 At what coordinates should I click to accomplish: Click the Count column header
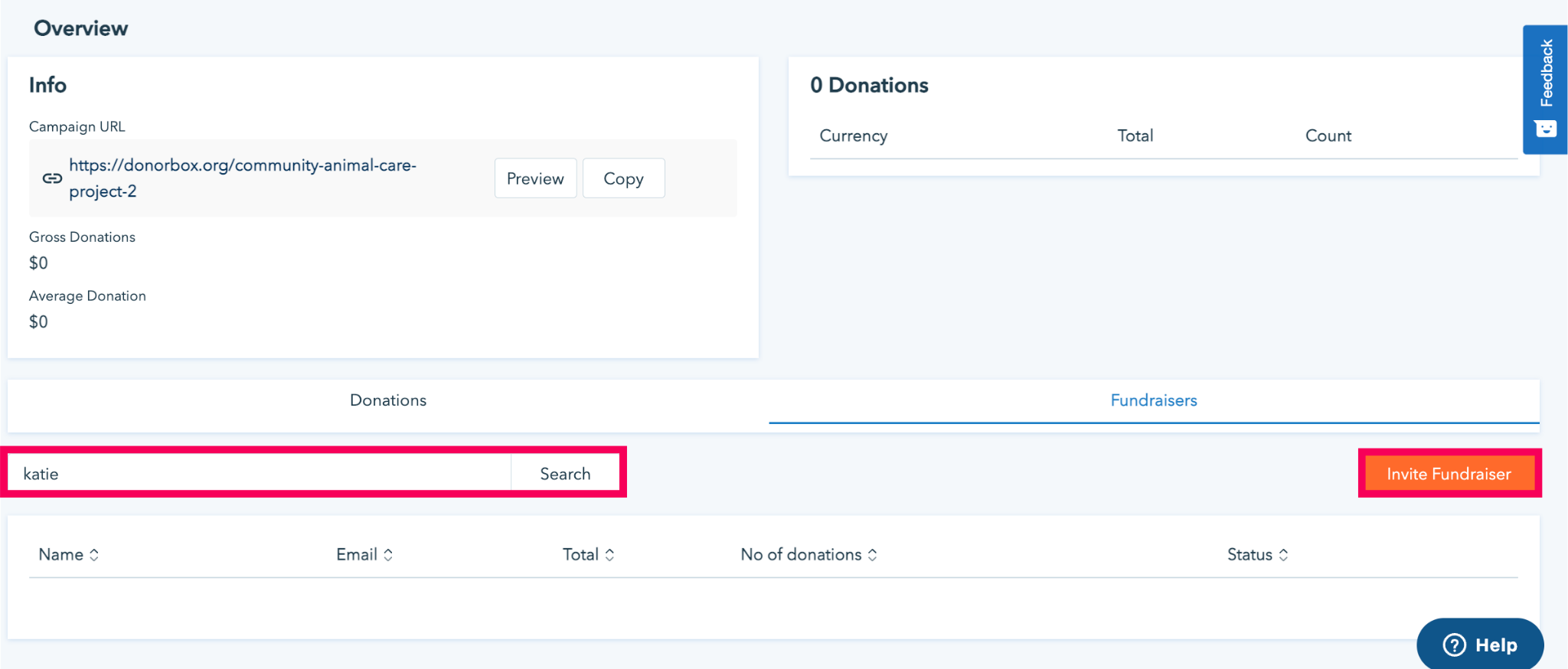coord(1328,135)
